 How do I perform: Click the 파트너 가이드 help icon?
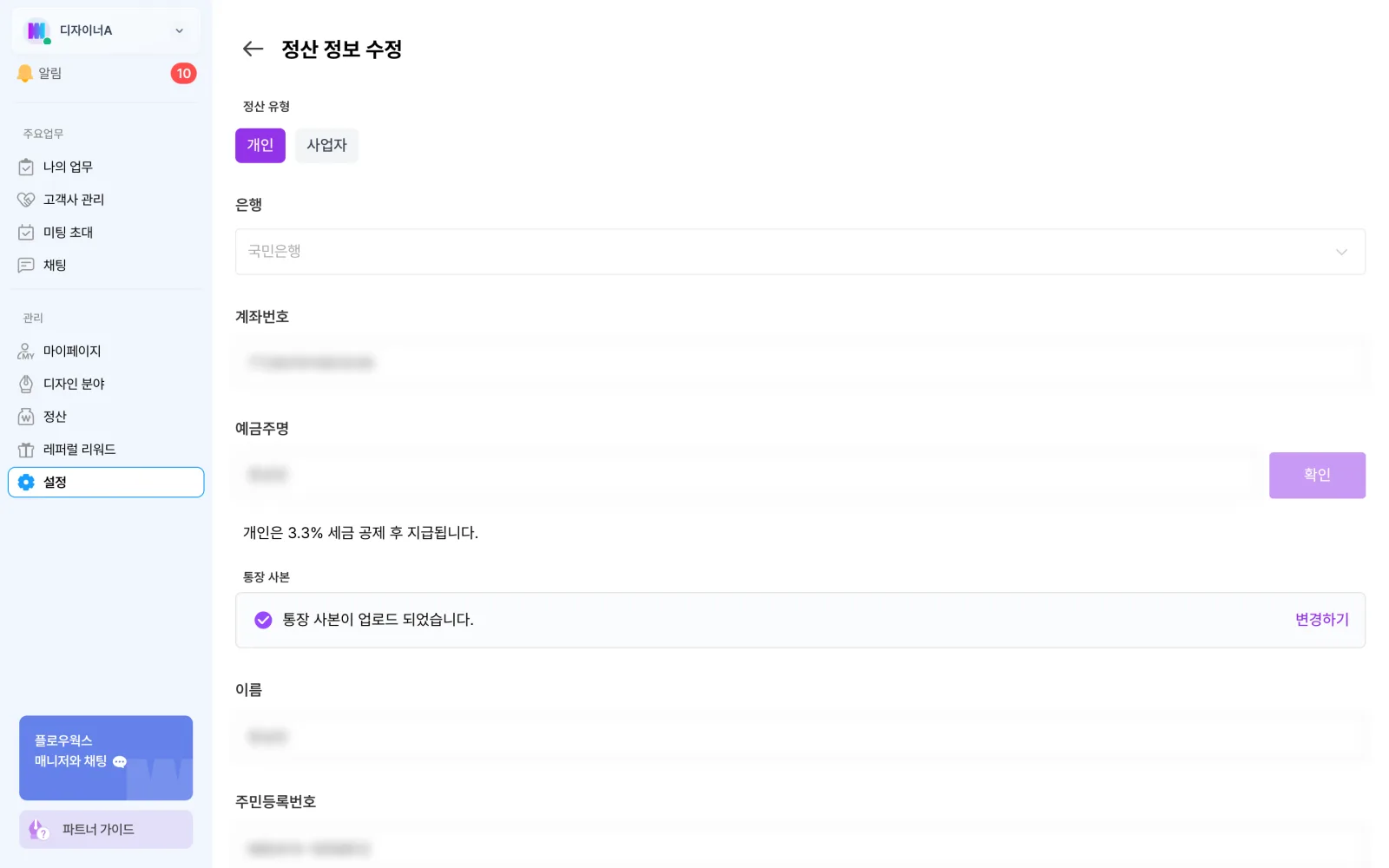tap(38, 830)
